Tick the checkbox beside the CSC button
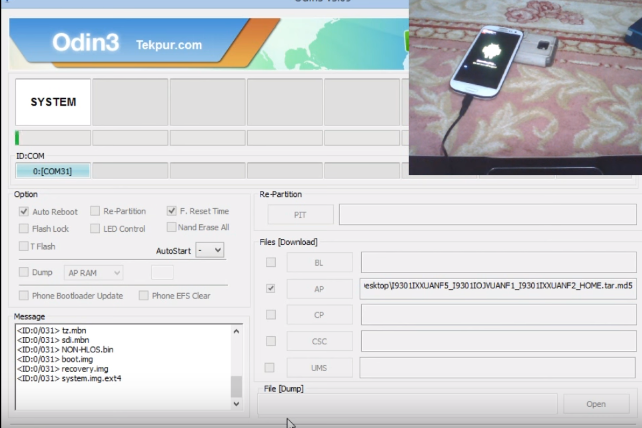Viewport: 642px width, 428px height. point(271,341)
